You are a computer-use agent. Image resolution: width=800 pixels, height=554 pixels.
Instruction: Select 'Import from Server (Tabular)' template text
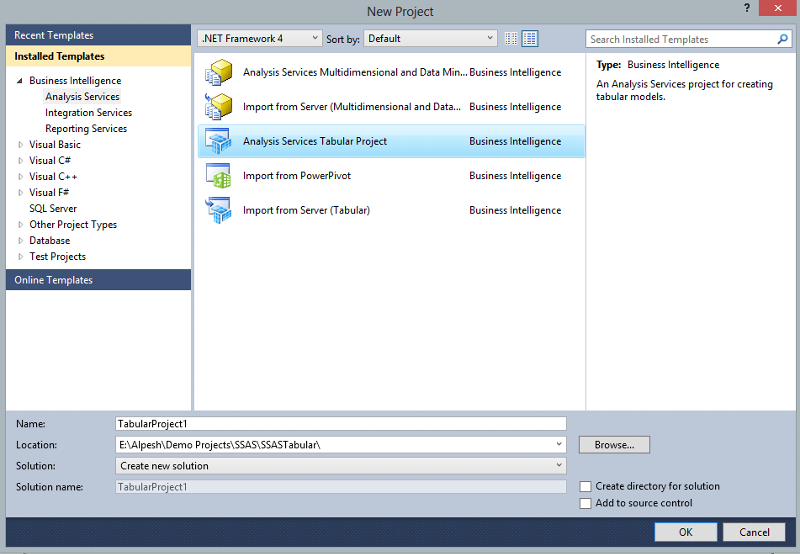click(x=306, y=210)
